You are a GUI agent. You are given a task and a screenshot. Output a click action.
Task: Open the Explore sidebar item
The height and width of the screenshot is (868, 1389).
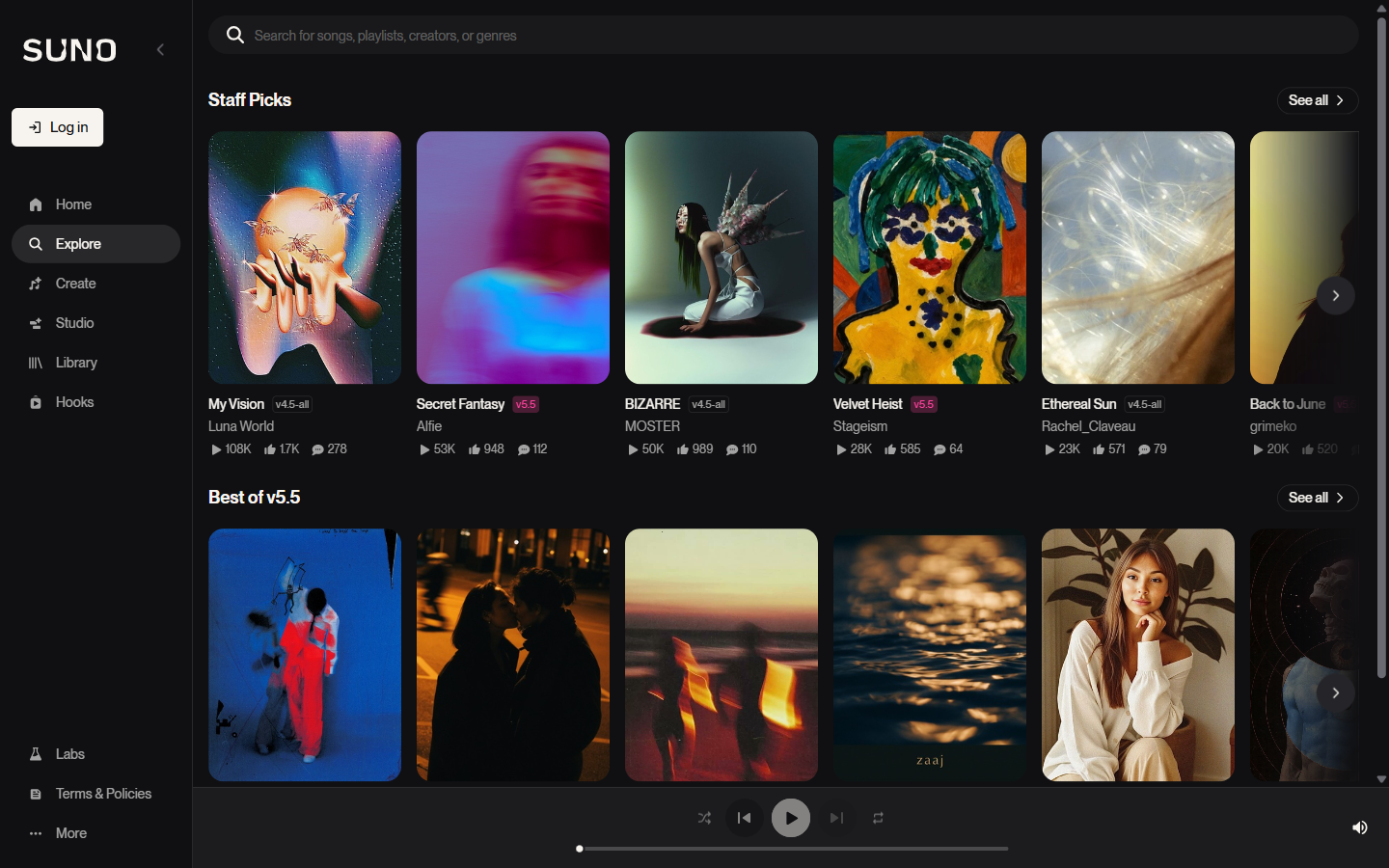coord(95,244)
